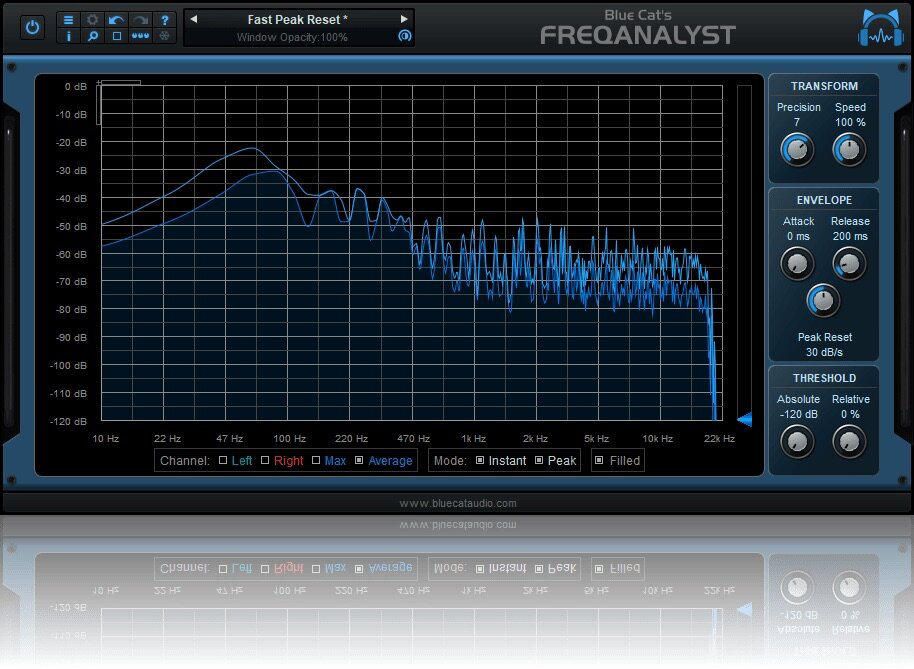The width and height of the screenshot is (914, 669).
Task: Click the dimmed snowflake-style freeze icon
Action: (164, 36)
